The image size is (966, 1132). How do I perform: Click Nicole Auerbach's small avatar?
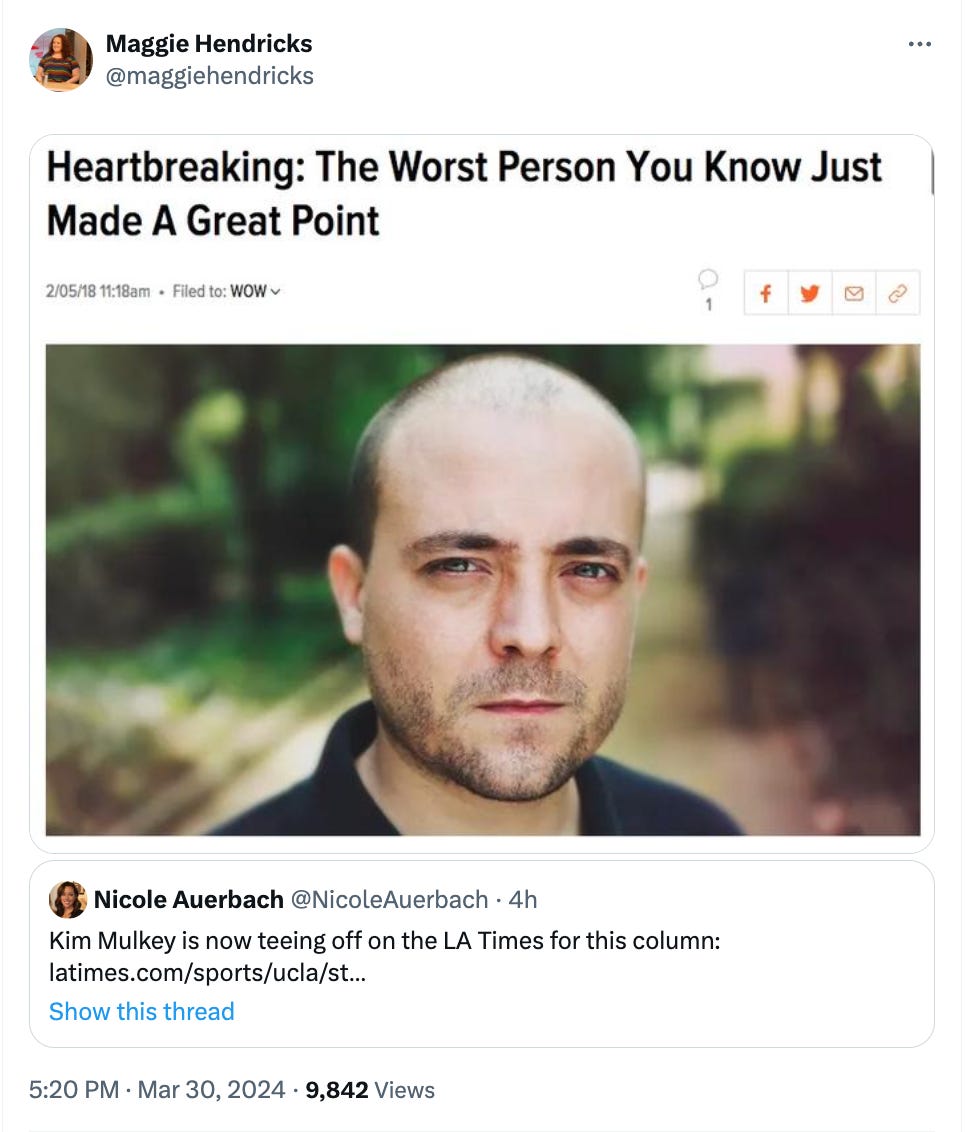[x=68, y=900]
